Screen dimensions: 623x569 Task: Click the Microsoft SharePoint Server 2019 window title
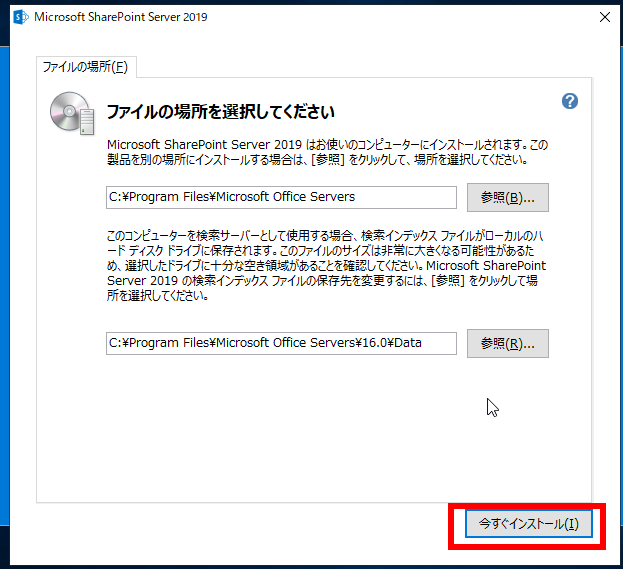click(121, 17)
